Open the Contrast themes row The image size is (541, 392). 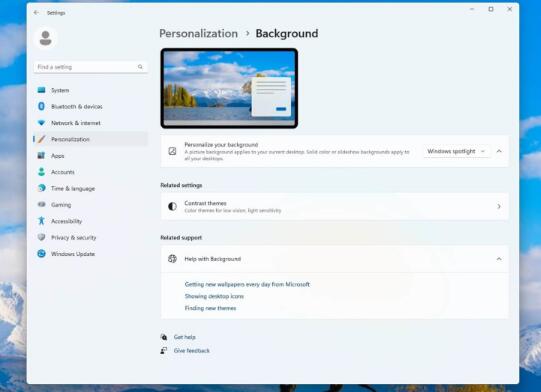point(334,206)
